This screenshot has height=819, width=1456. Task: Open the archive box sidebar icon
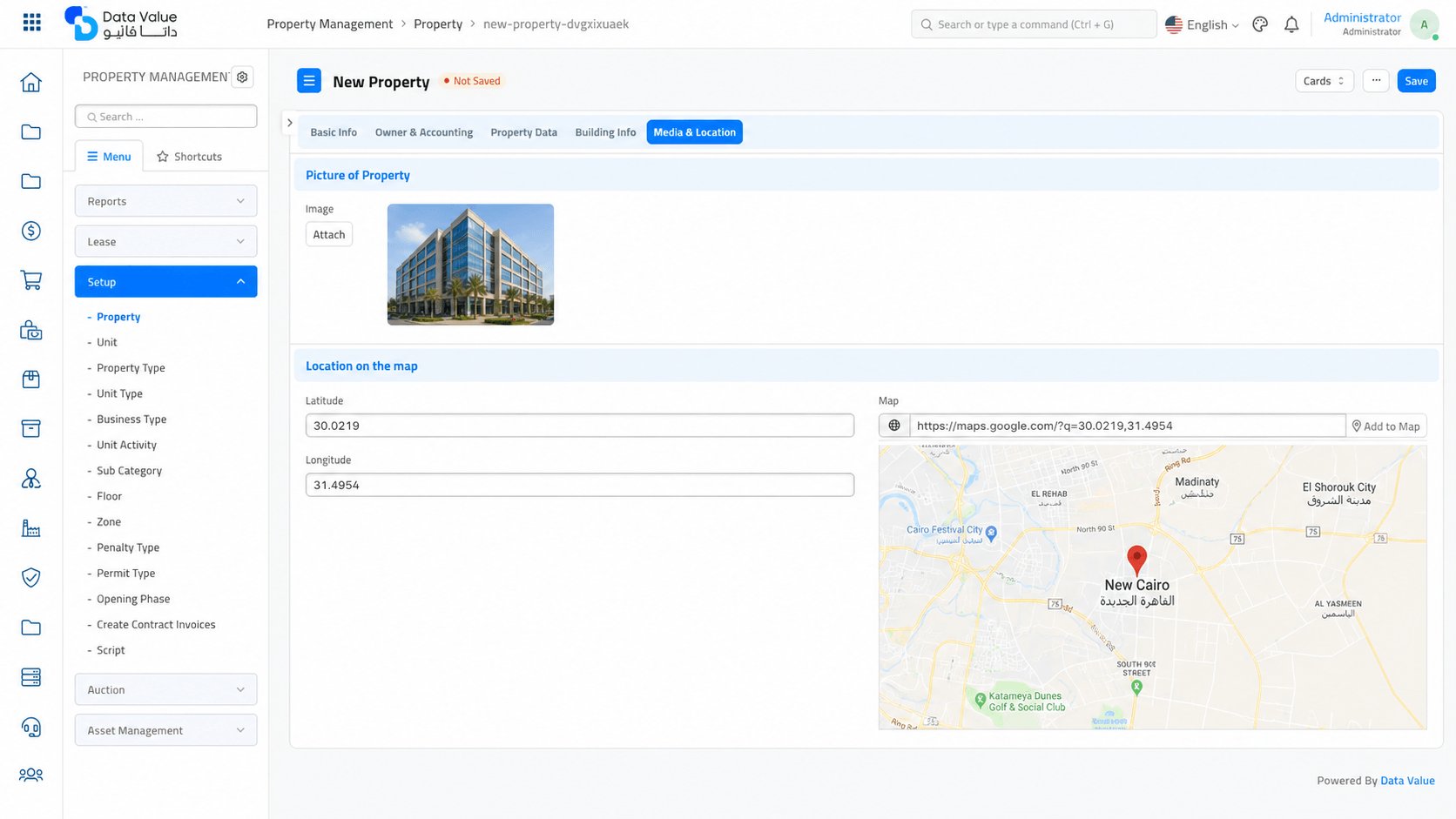pos(31,428)
